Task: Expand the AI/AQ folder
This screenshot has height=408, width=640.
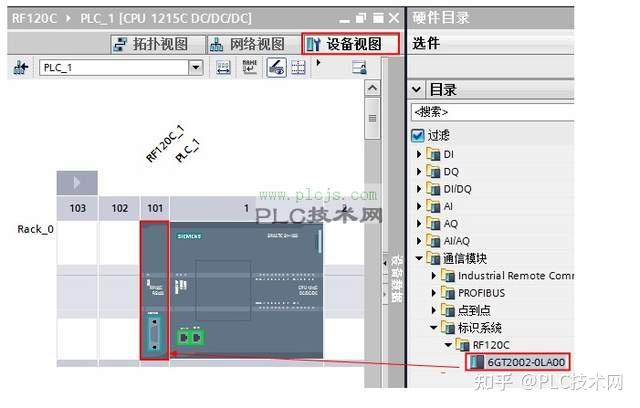Action: (419, 241)
